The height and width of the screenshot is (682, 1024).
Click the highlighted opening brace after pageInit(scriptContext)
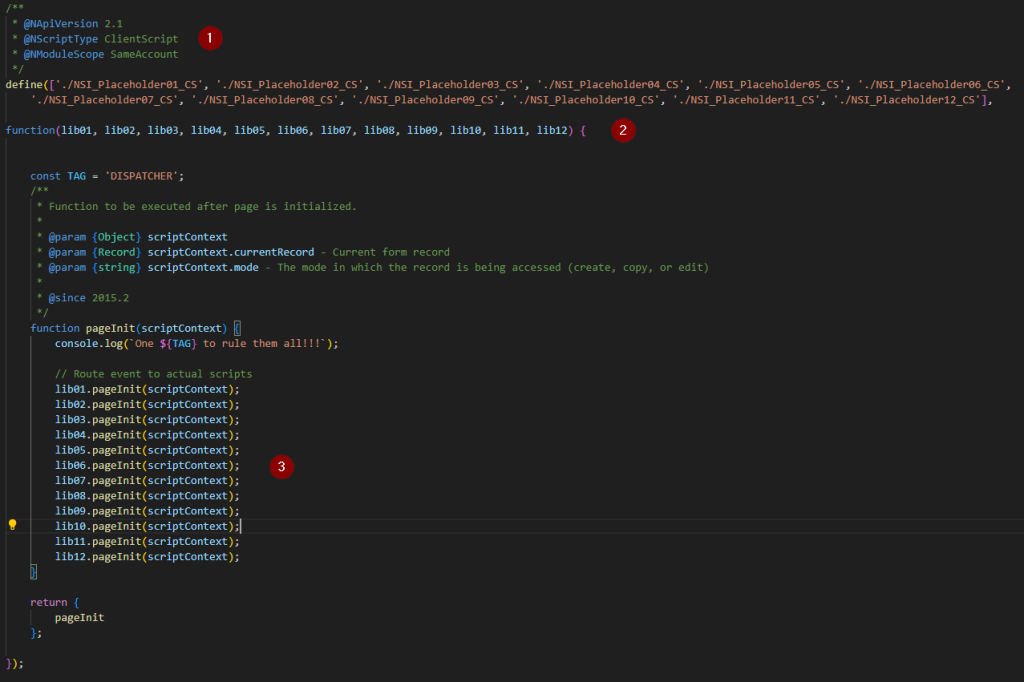point(237,328)
